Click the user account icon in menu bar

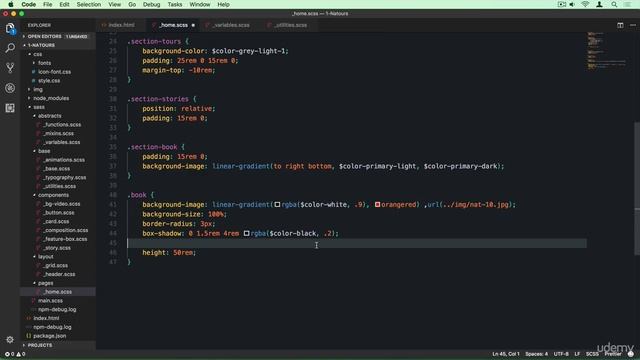point(599,4)
